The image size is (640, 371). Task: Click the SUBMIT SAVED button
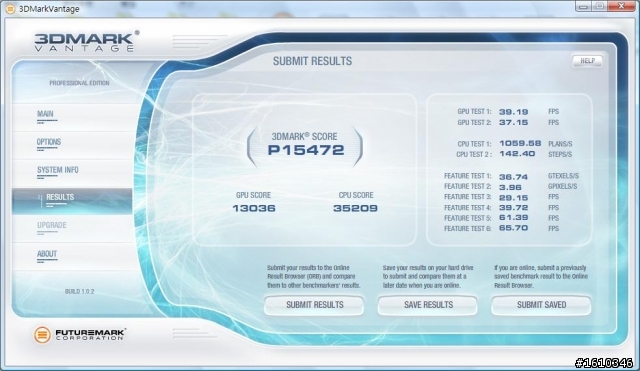coord(541,305)
